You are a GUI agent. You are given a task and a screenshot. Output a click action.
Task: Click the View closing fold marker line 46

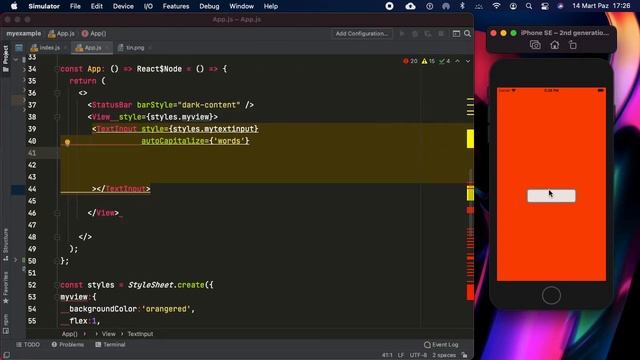57,213
